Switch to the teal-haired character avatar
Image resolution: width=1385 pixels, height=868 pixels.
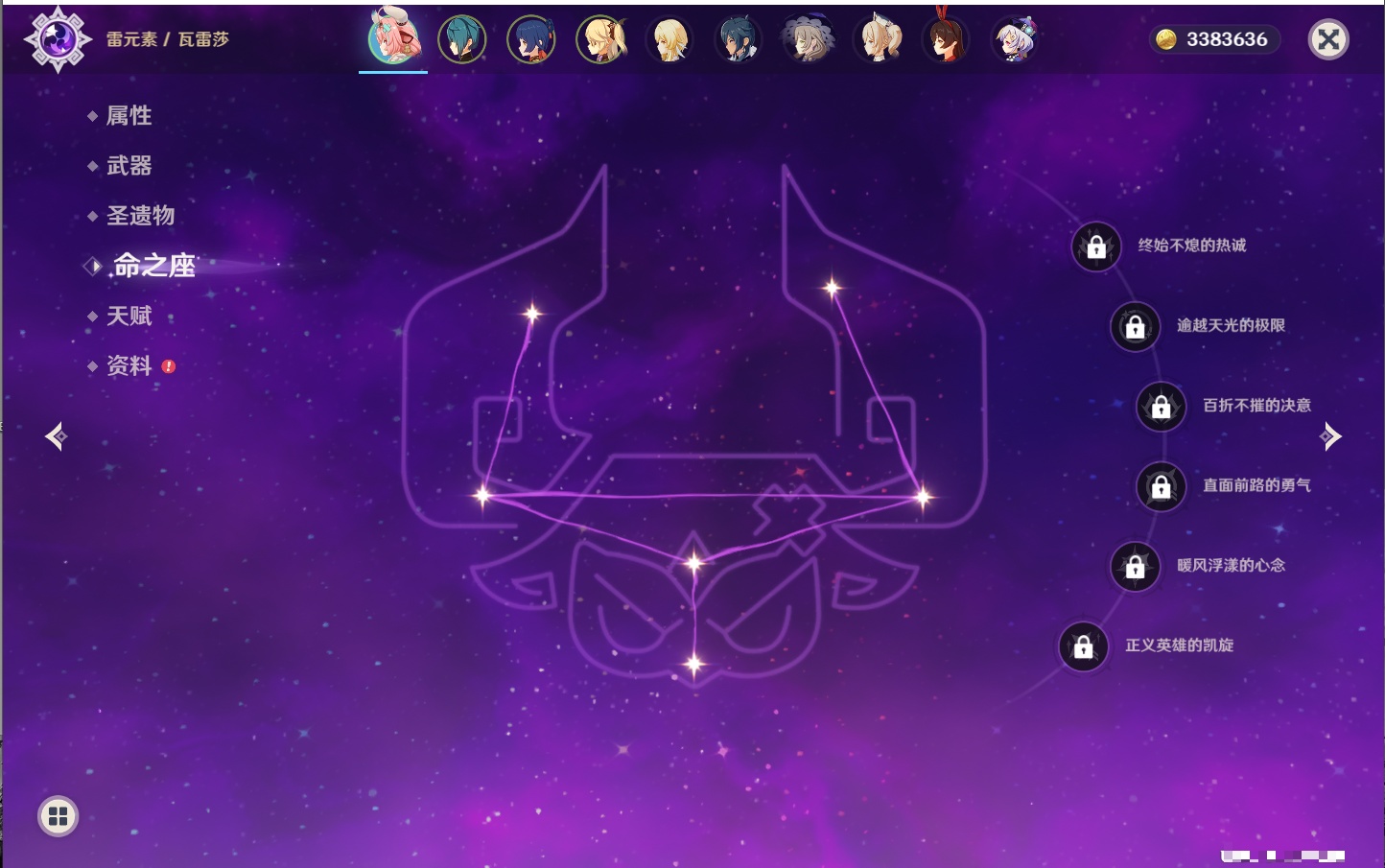pyautogui.click(x=462, y=39)
